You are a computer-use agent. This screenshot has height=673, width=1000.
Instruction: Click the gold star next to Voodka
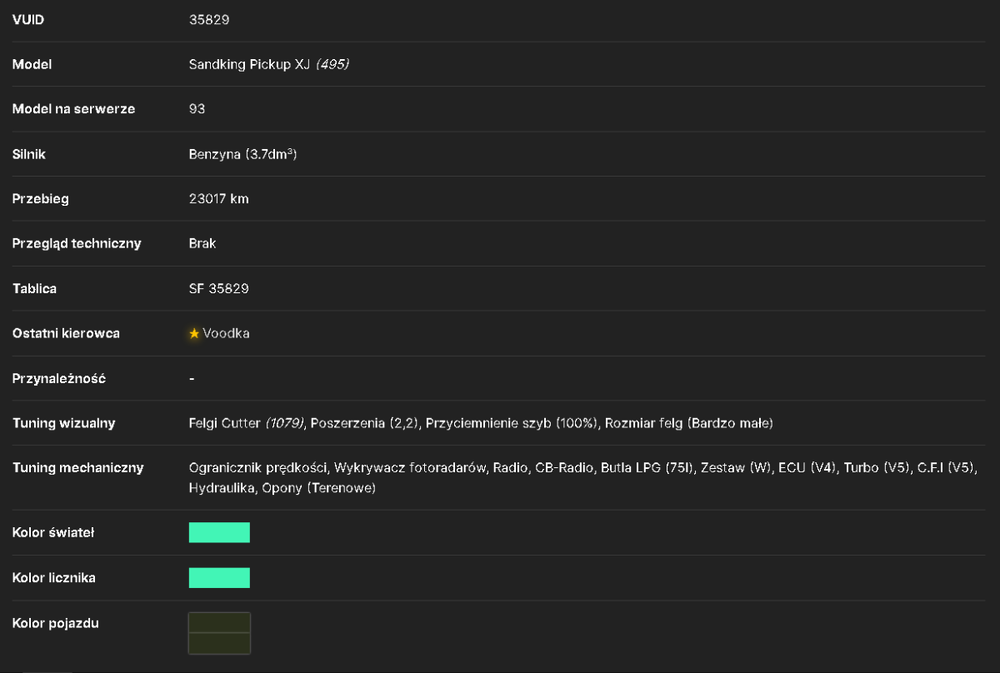pos(194,334)
